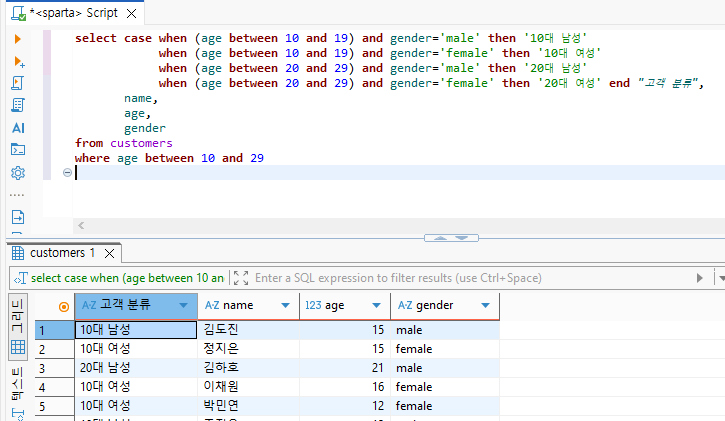Click the age cell showing 12

tap(345, 406)
